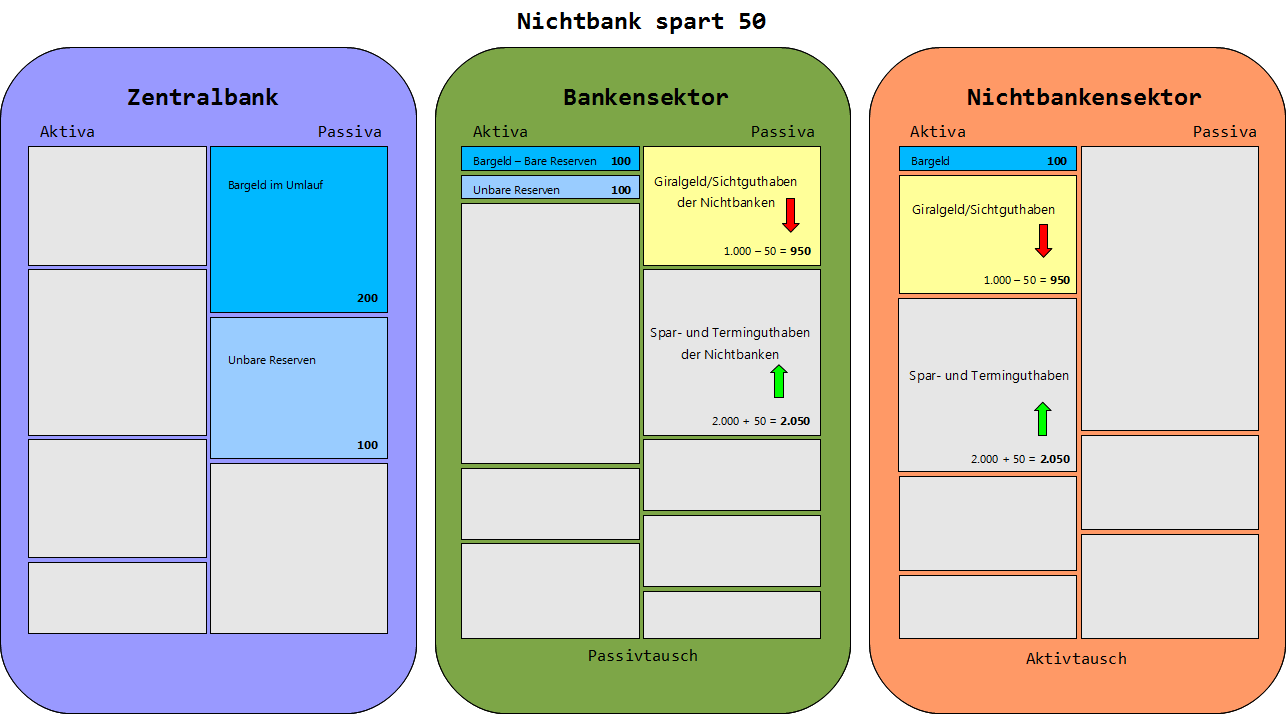The width and height of the screenshot is (1286, 715).
Task: Click the Bargeld – Bare Reserven row
Action: 549,159
